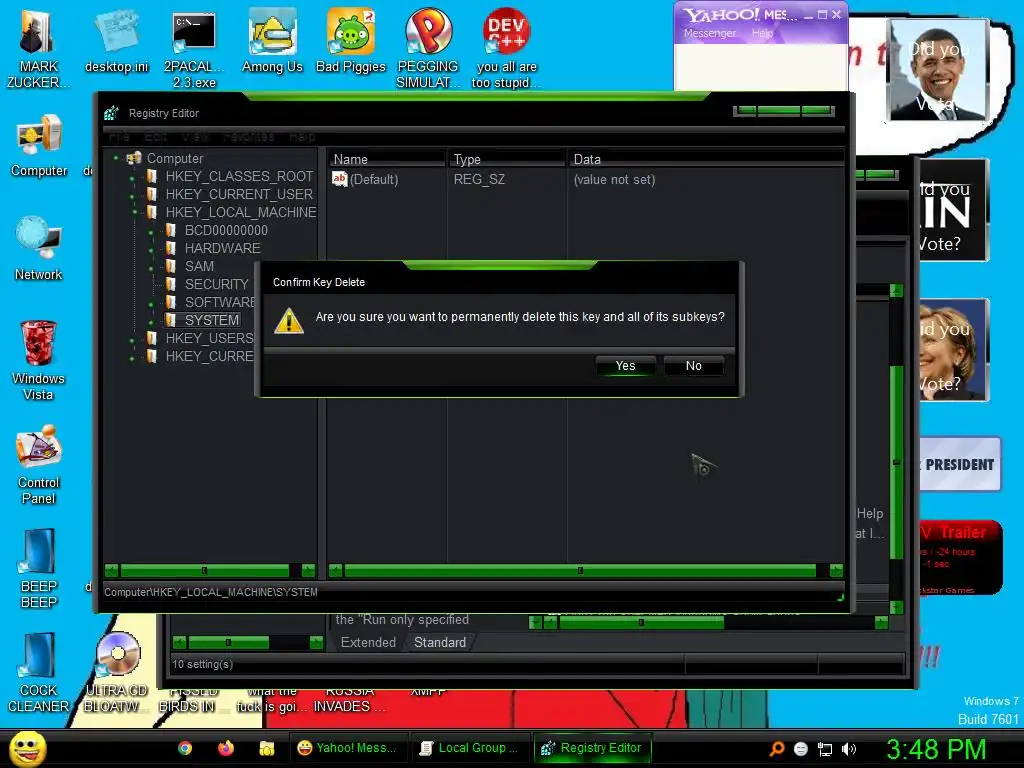This screenshot has width=1024, height=768.
Task: Click the orange search tray icon
Action: (777, 749)
